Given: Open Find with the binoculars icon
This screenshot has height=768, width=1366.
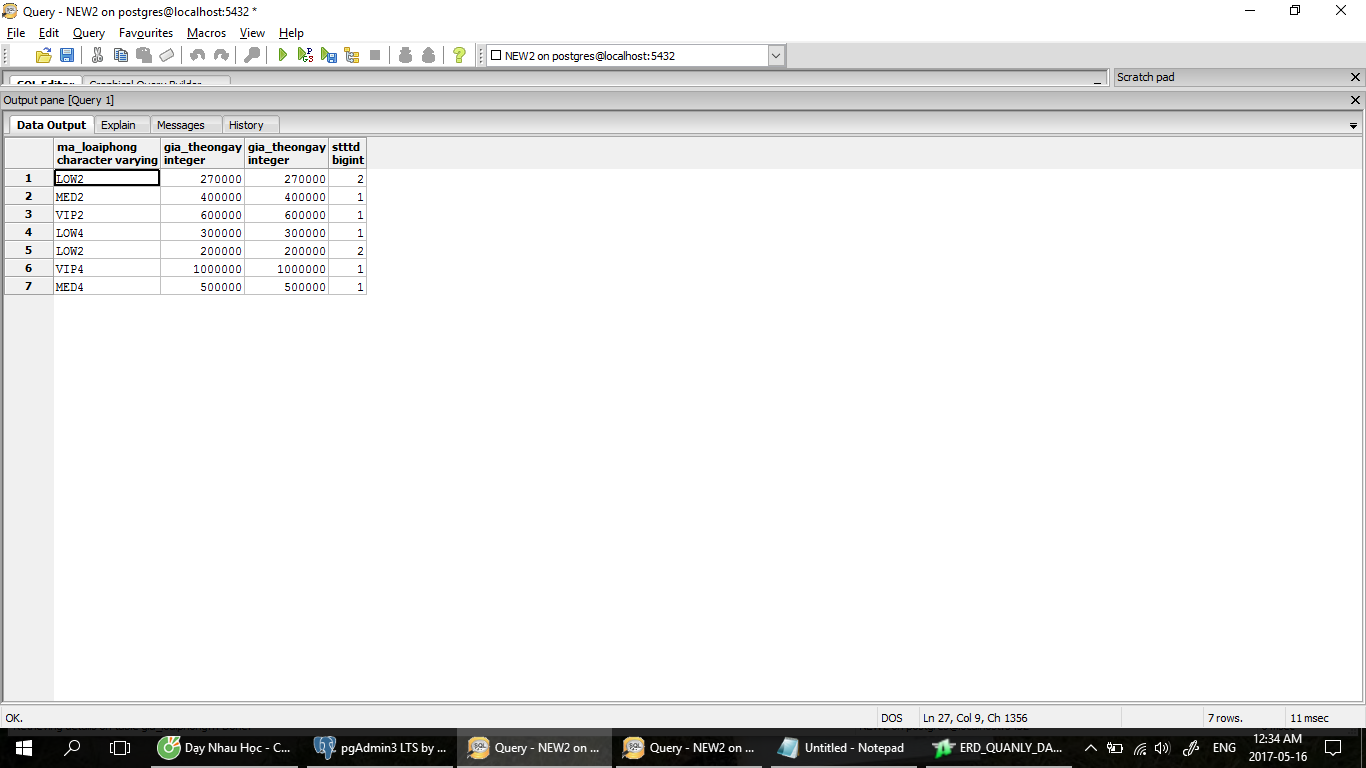Looking at the screenshot, I should click(252, 56).
